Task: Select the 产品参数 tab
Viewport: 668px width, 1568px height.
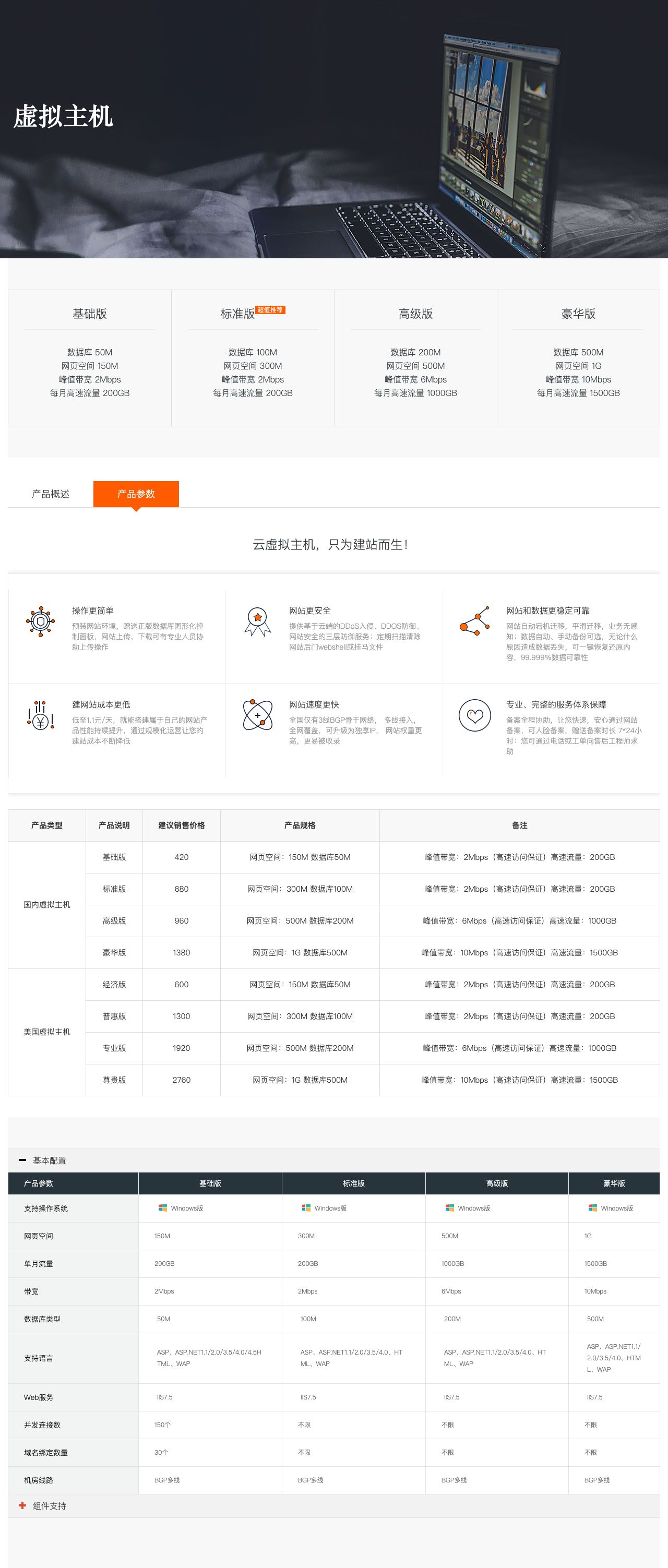Action: (x=136, y=494)
